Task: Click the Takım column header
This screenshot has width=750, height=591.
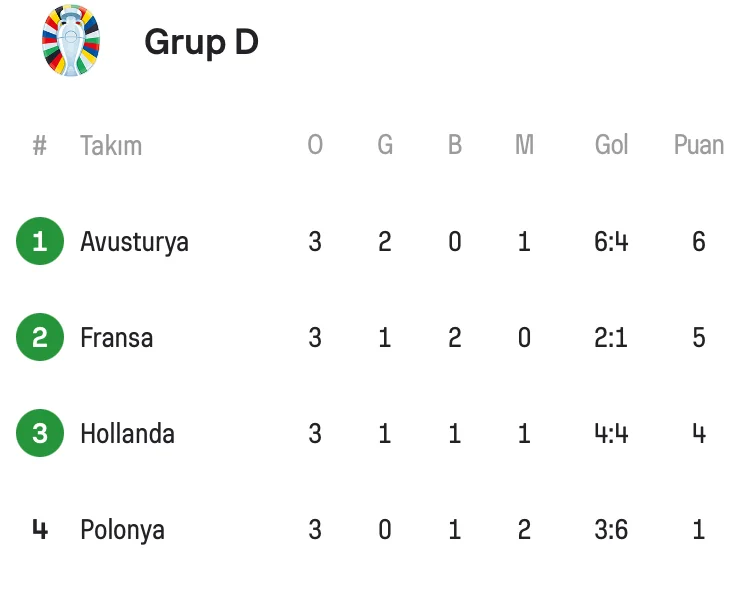Action: click(111, 146)
